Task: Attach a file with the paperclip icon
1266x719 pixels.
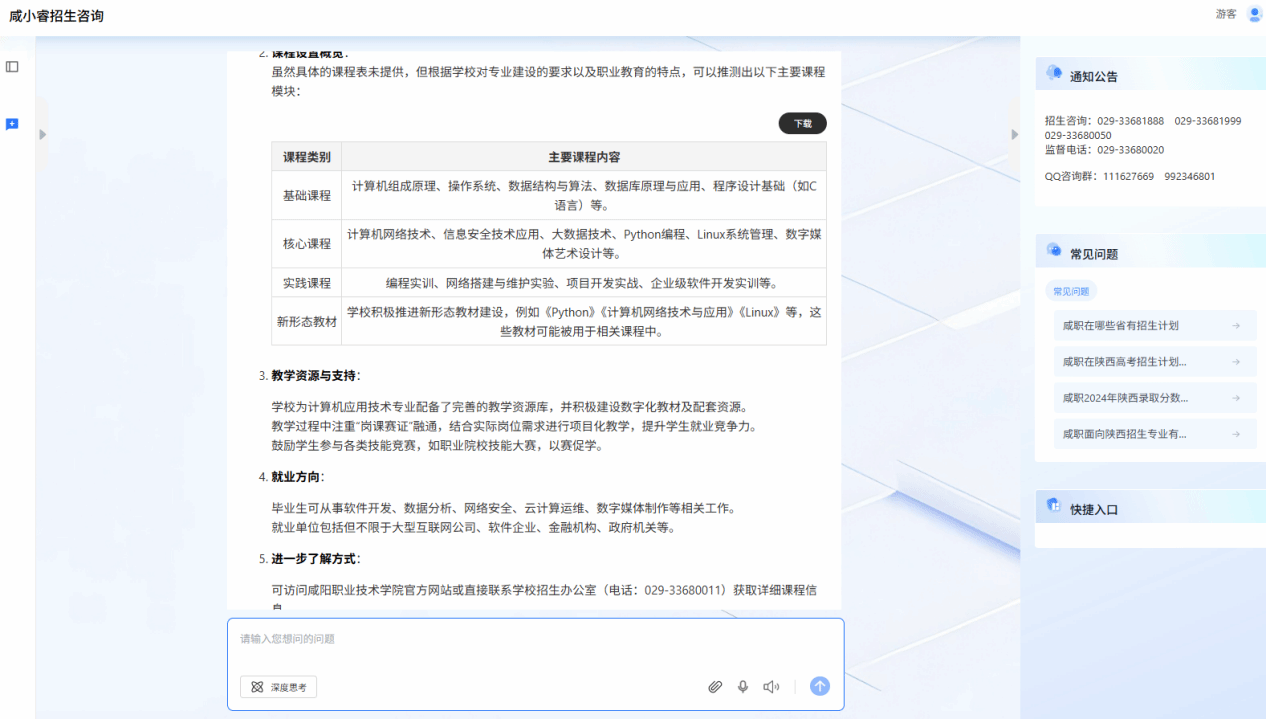Action: point(715,687)
